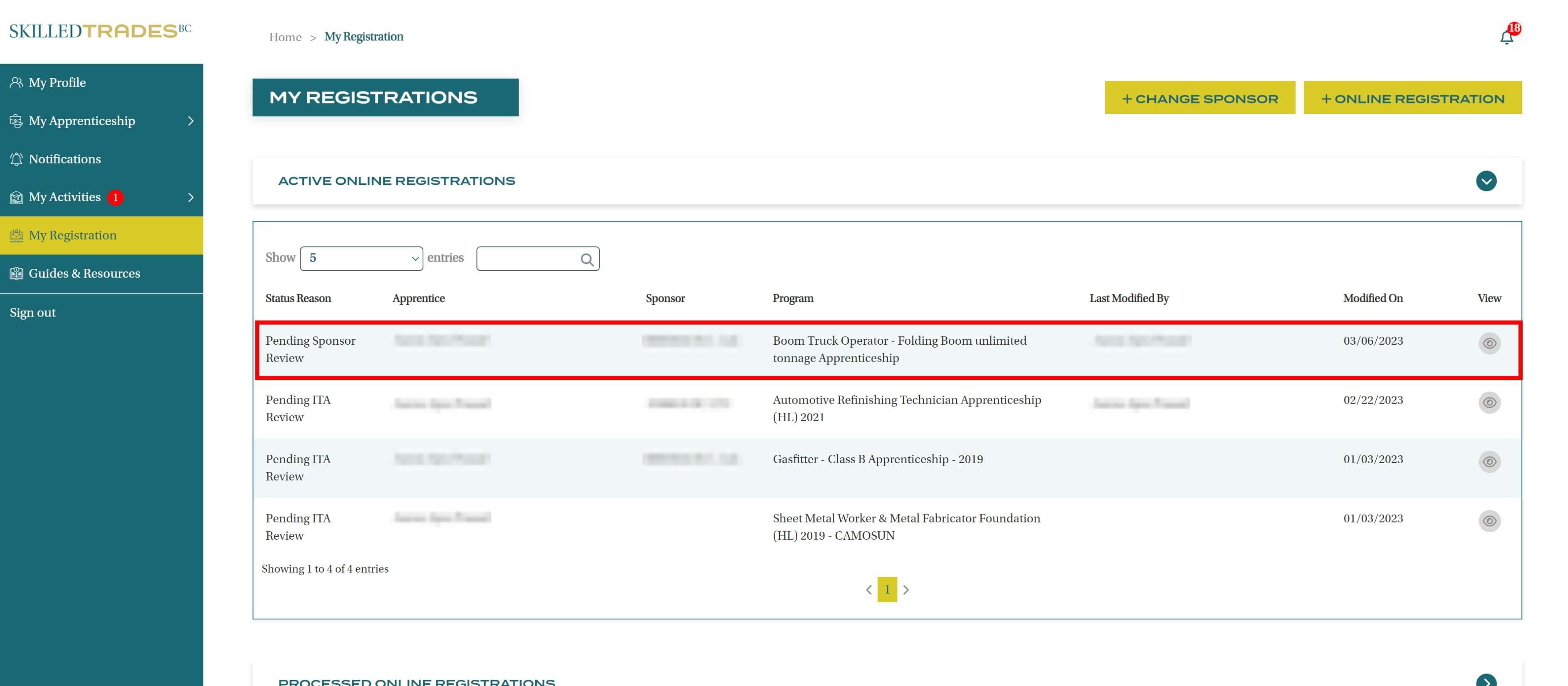
Task: Click the table search input field
Action: click(527, 259)
